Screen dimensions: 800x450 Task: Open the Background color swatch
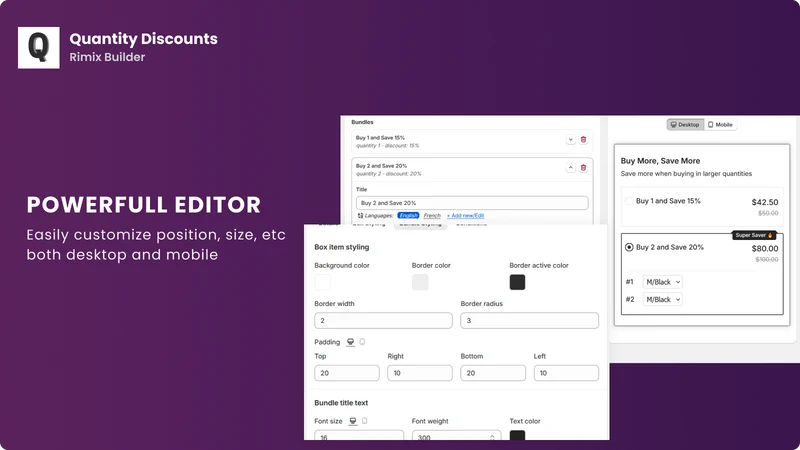[x=322, y=282]
